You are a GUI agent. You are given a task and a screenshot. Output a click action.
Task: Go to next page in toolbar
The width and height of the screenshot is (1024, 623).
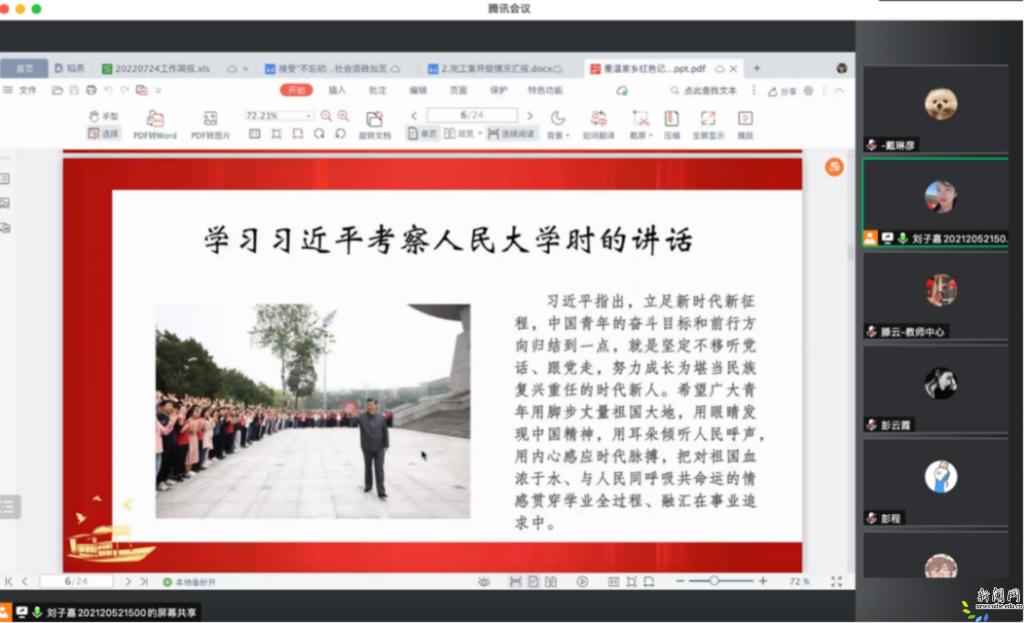[x=530, y=116]
